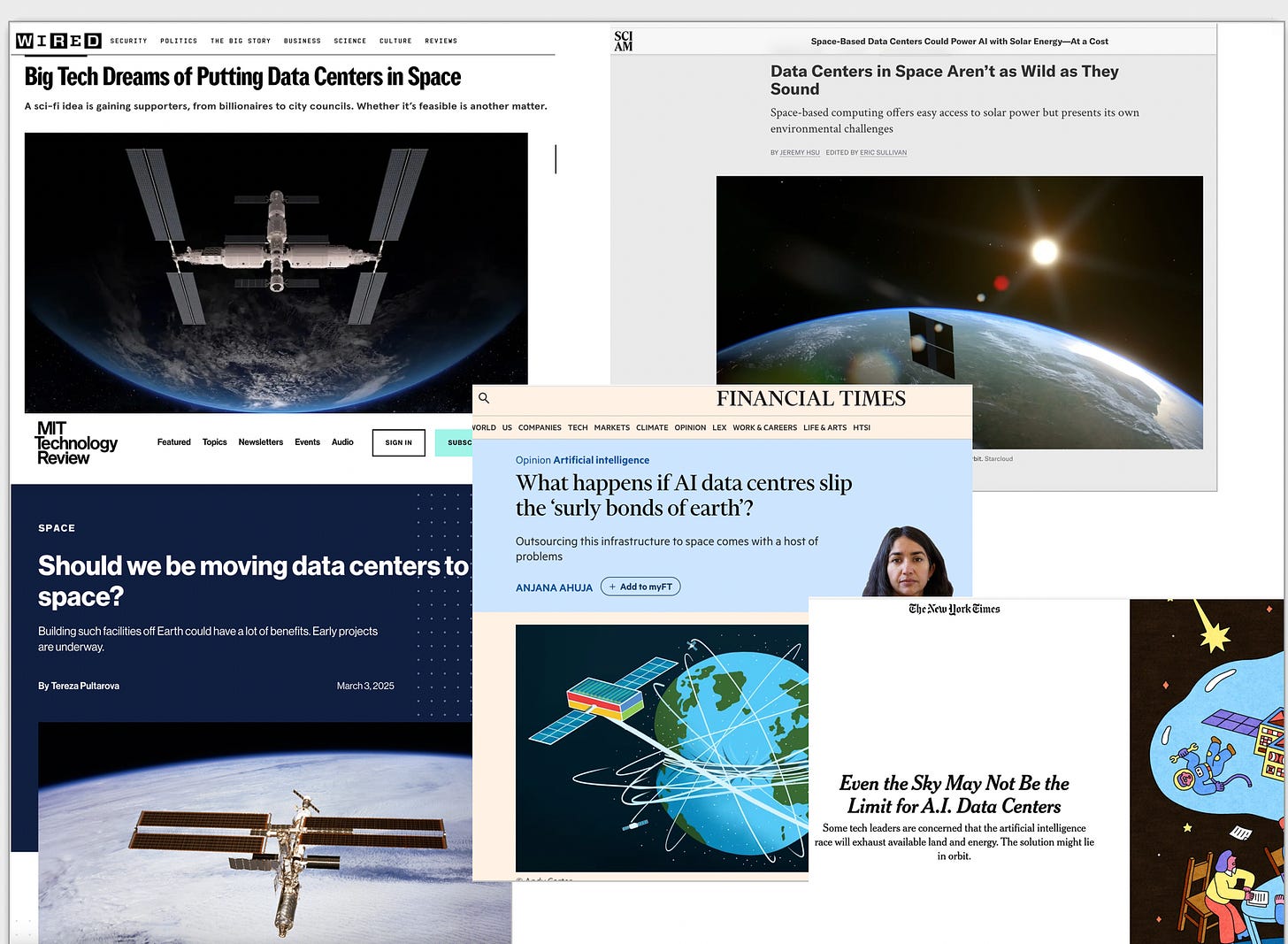
Task: Click the FINANCIAL TIMES masthead
Action: pyautogui.click(x=811, y=399)
